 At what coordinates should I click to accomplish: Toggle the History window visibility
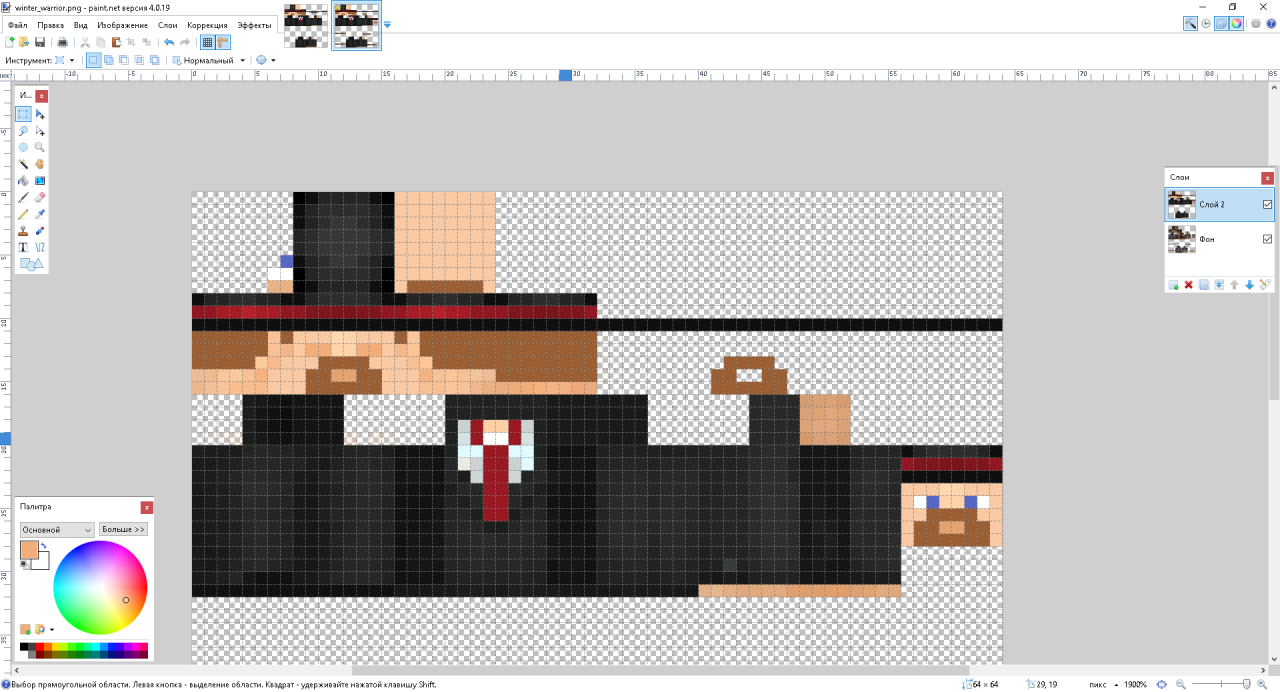tap(1206, 24)
